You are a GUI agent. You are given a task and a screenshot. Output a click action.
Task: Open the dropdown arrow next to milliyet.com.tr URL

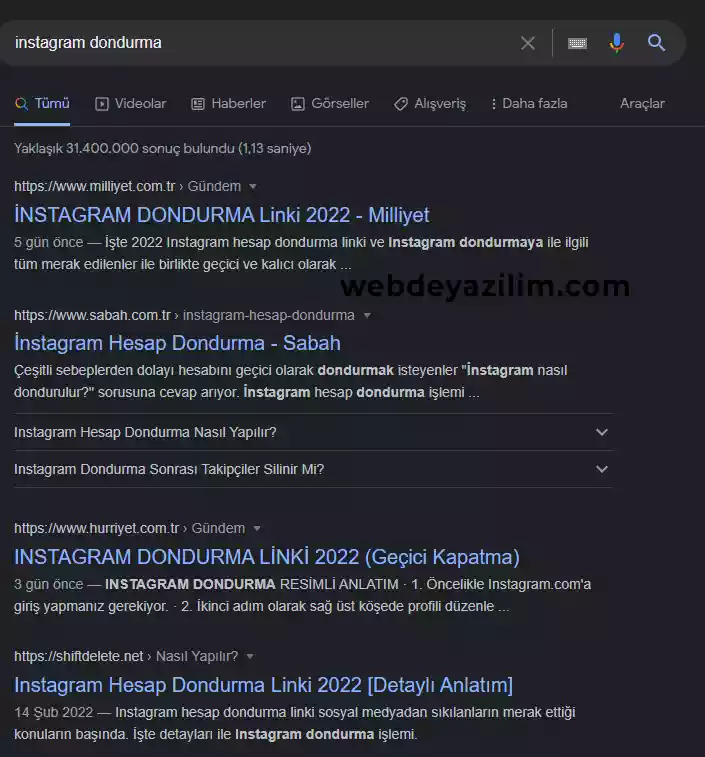(x=253, y=187)
